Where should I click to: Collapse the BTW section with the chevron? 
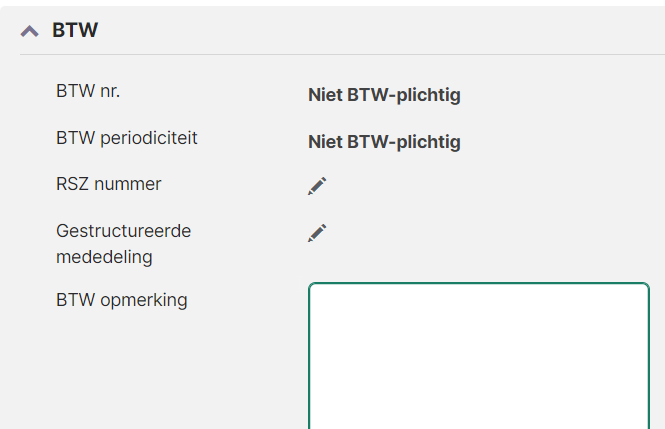coord(30,31)
